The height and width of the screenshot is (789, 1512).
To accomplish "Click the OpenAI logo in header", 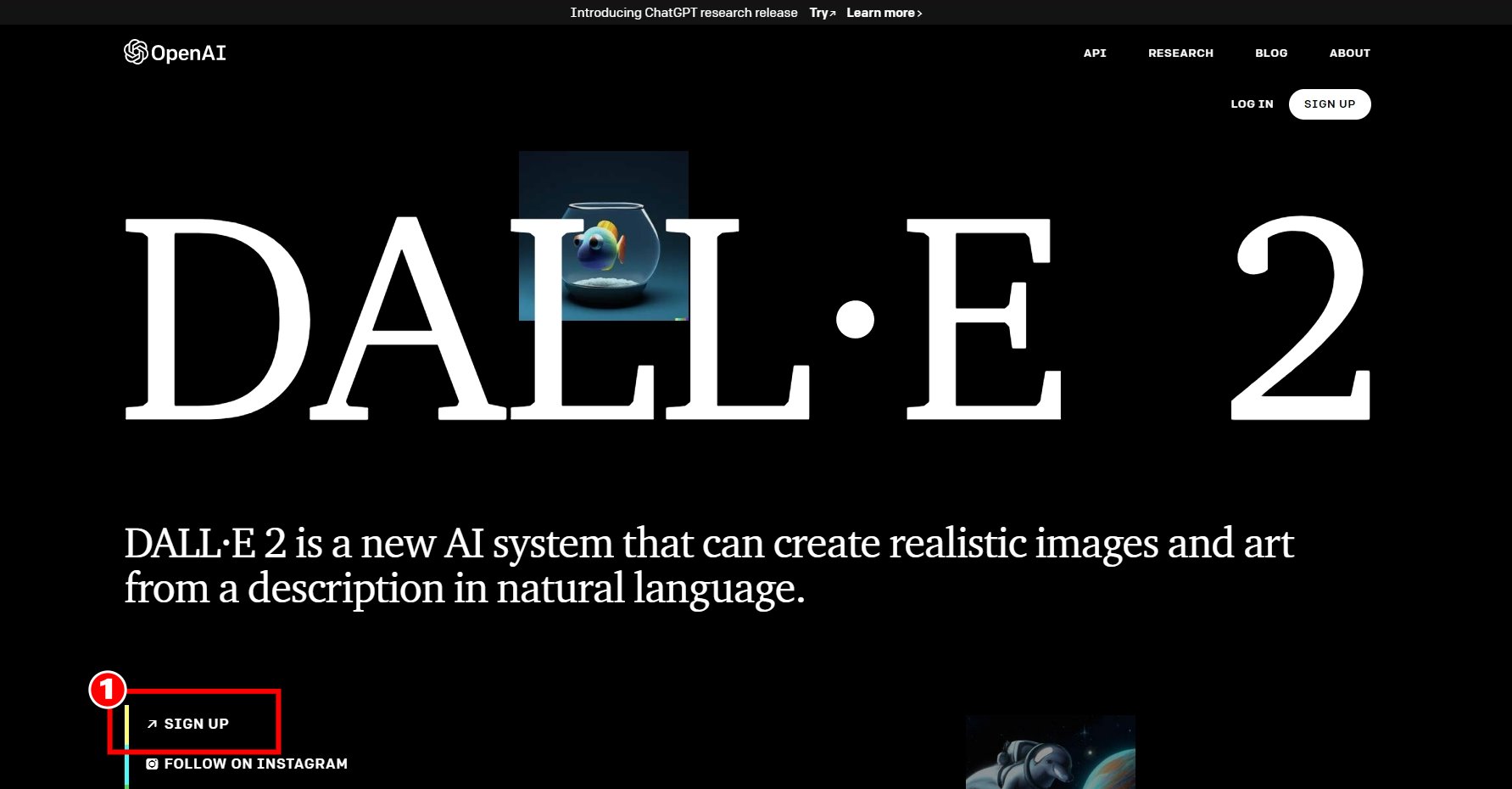I will 175,53.
